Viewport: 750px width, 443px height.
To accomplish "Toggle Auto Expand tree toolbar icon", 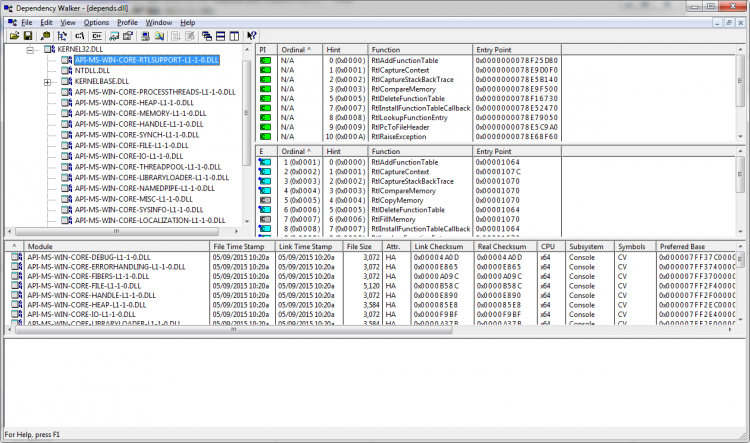I will pyautogui.click(x=62, y=36).
